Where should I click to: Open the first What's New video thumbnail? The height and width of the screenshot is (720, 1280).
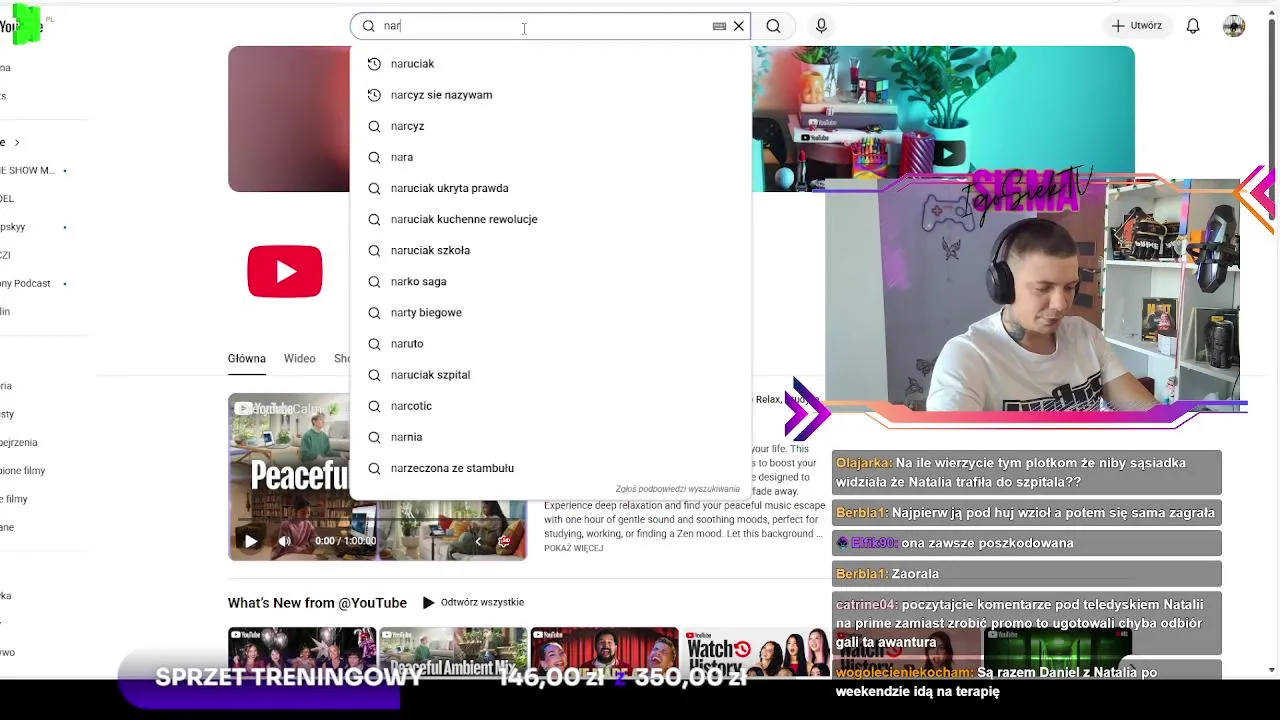pyautogui.click(x=302, y=652)
